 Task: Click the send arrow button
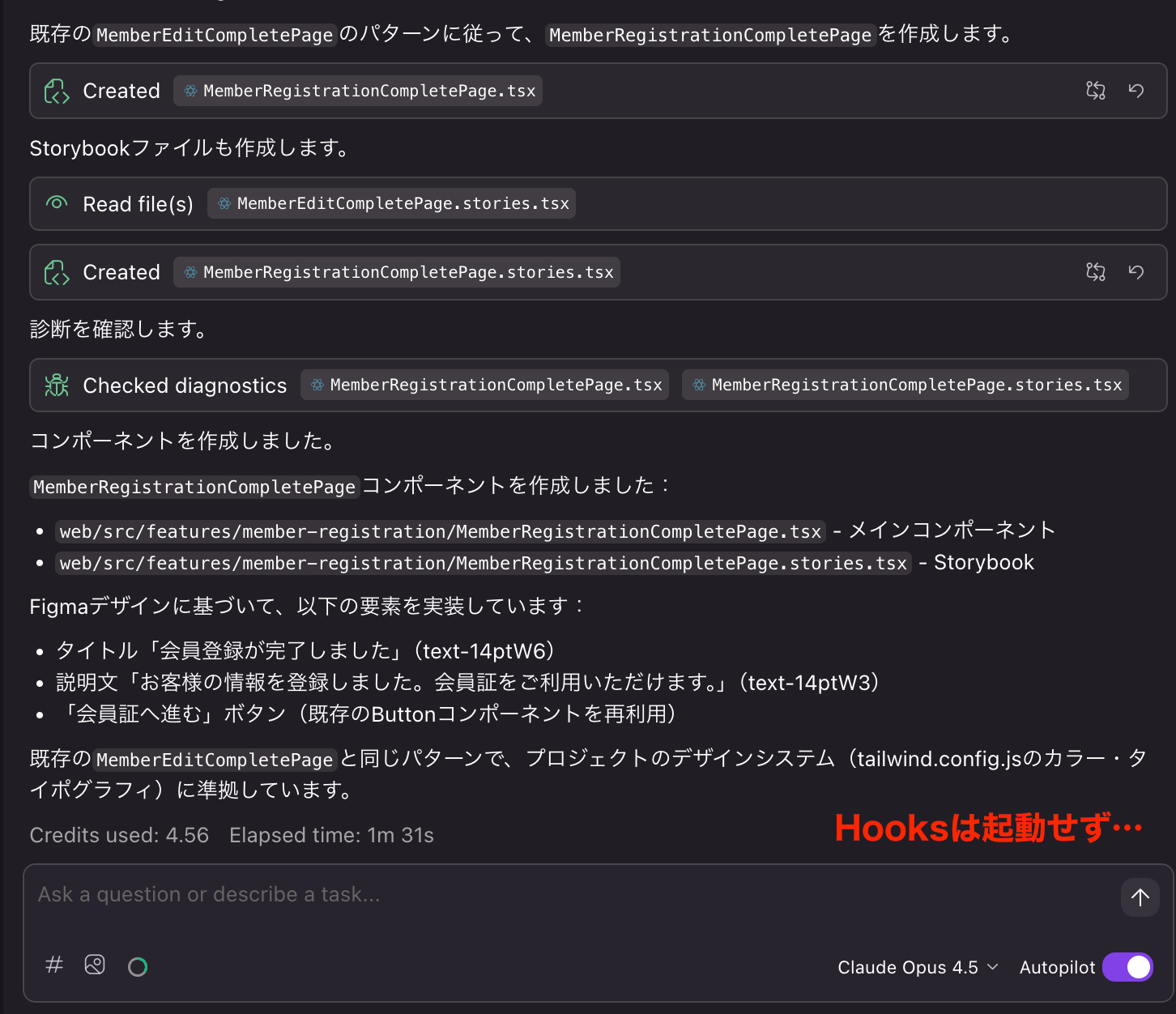(1140, 897)
